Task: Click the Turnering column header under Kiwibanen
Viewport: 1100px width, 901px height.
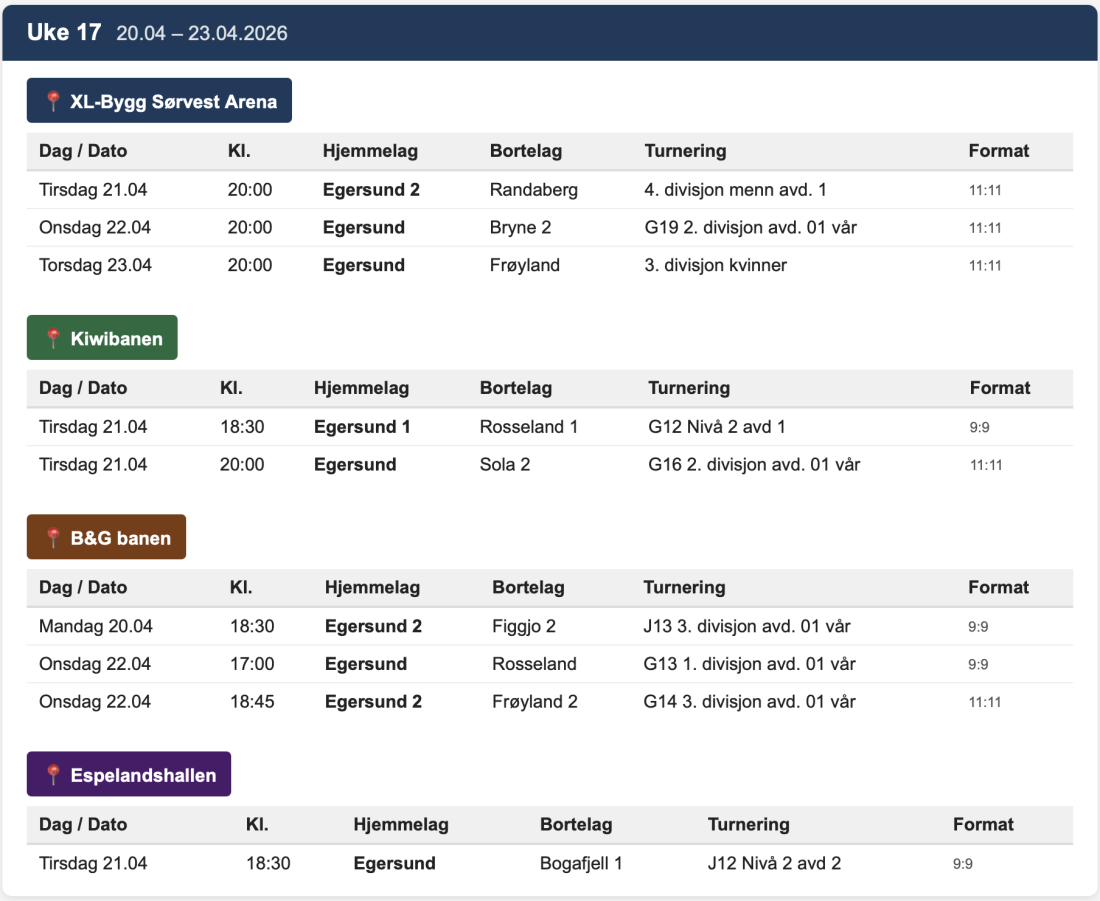Action: click(689, 388)
